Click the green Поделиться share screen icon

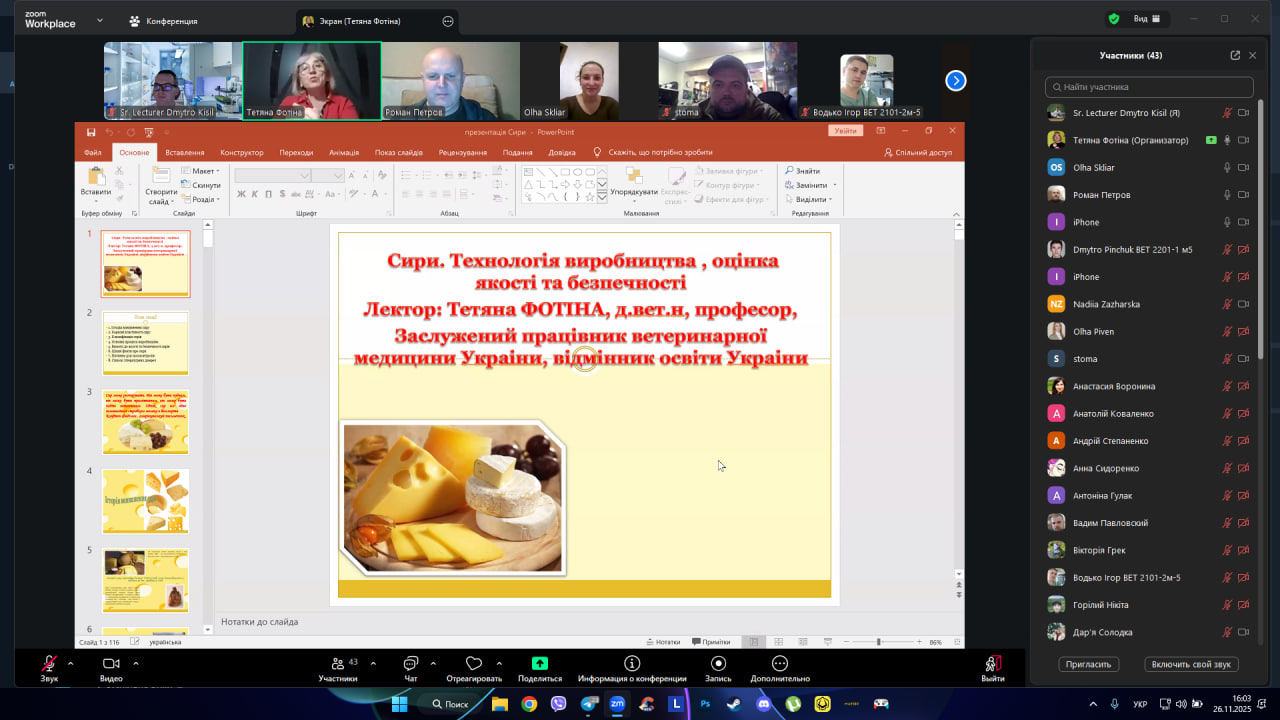click(540, 663)
